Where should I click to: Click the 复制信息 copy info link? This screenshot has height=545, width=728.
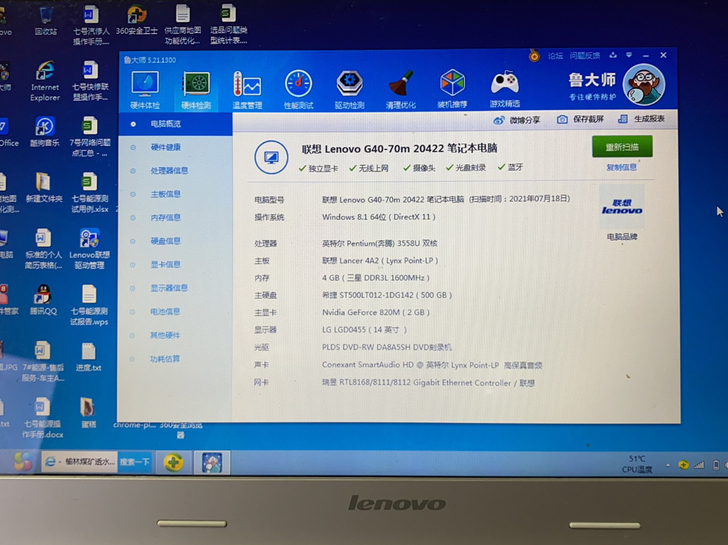click(x=621, y=167)
